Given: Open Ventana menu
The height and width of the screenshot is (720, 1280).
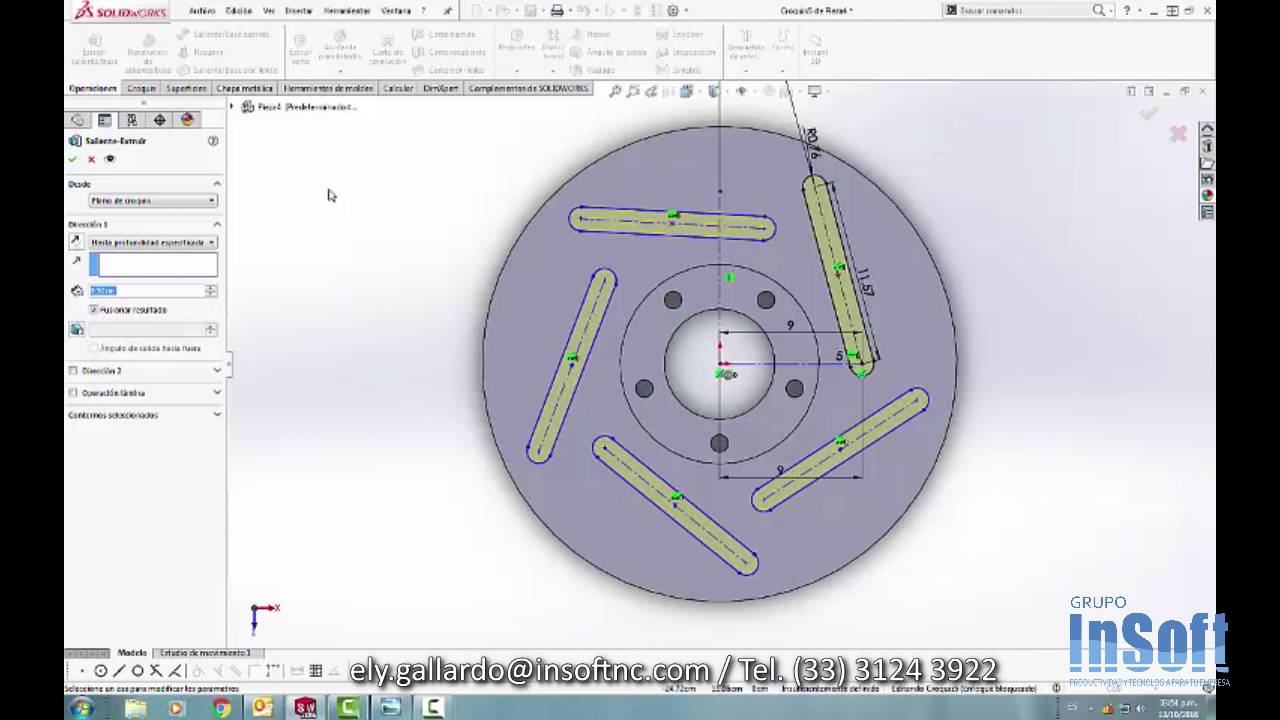Looking at the screenshot, I should tap(396, 11).
